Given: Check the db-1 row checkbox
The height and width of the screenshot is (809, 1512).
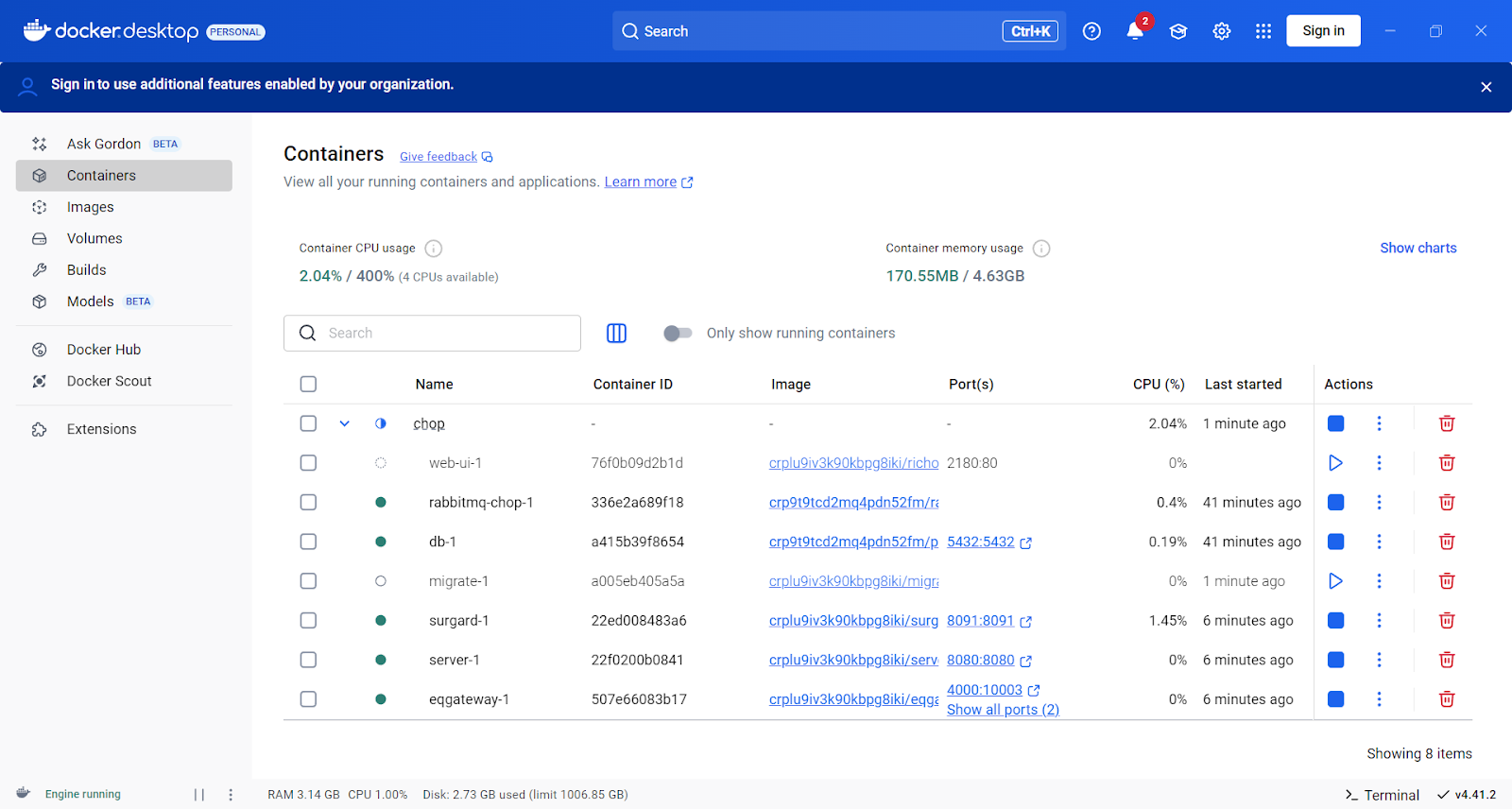Looking at the screenshot, I should tap(308, 542).
